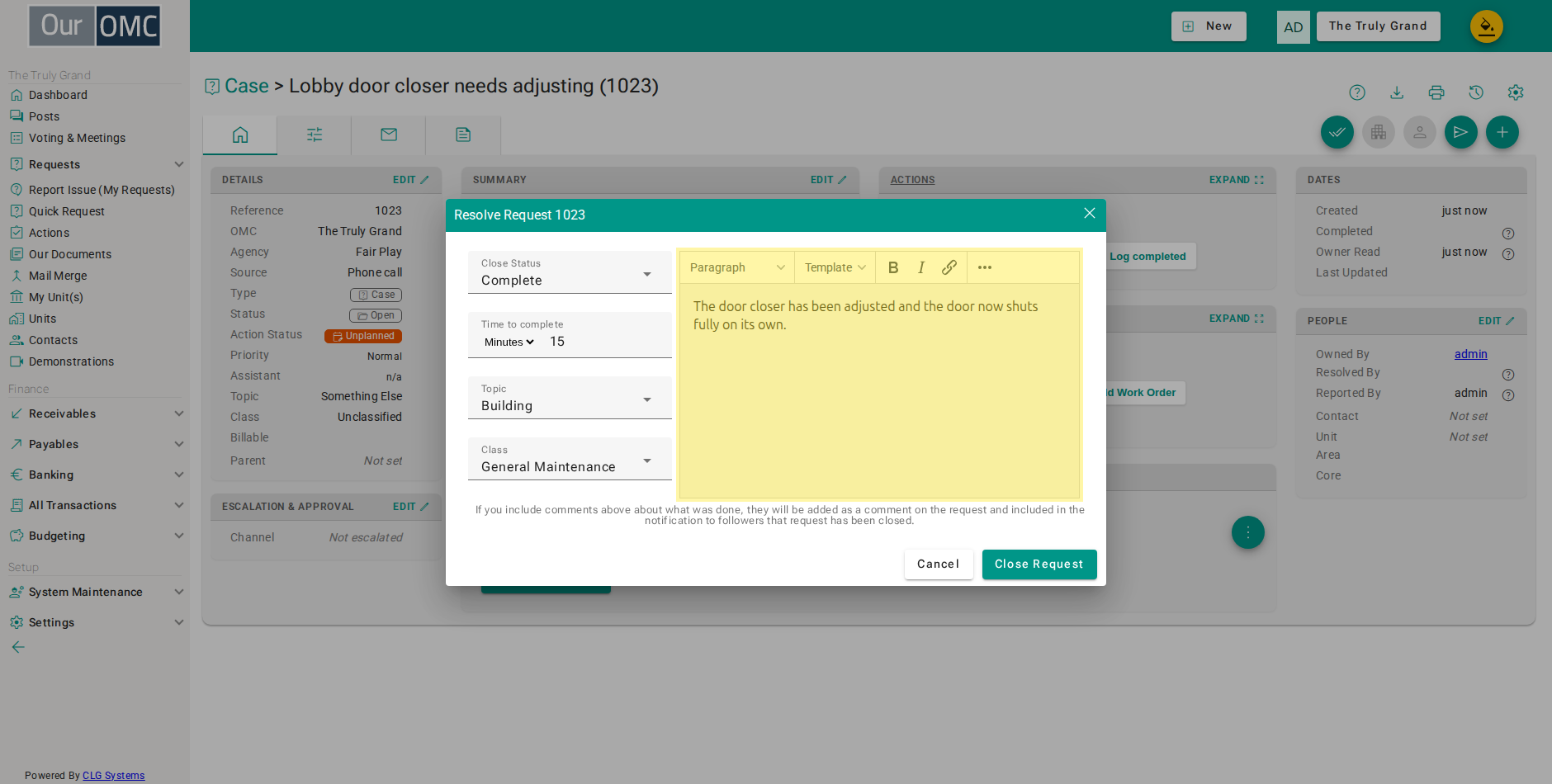
Task: Open the Class dropdown showing General Maintenance
Action: click(x=570, y=459)
